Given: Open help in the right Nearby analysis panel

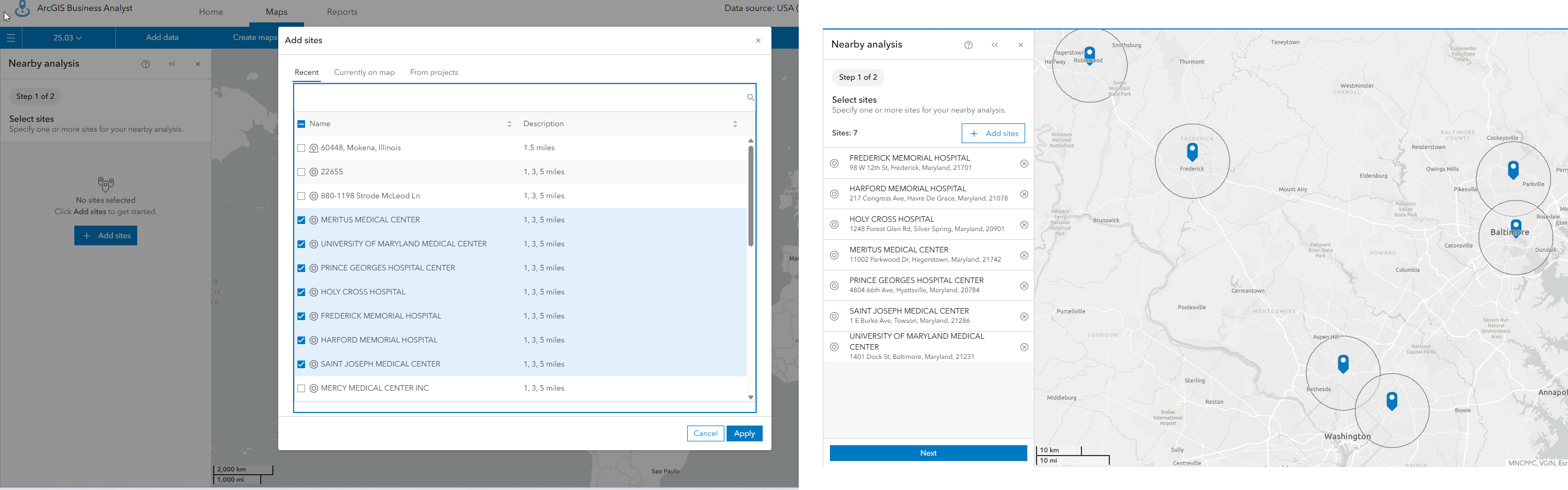Looking at the screenshot, I should [968, 45].
